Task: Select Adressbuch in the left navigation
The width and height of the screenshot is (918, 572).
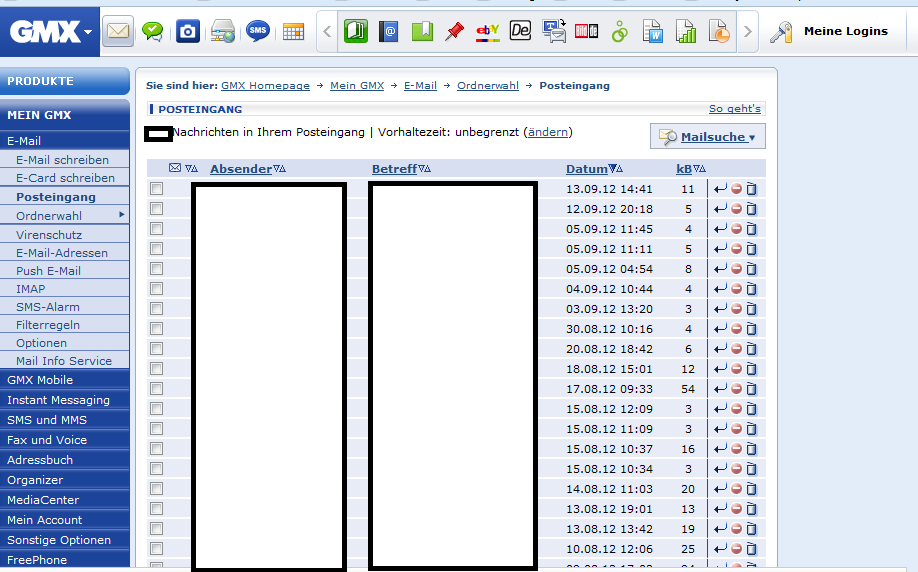Action: point(40,460)
